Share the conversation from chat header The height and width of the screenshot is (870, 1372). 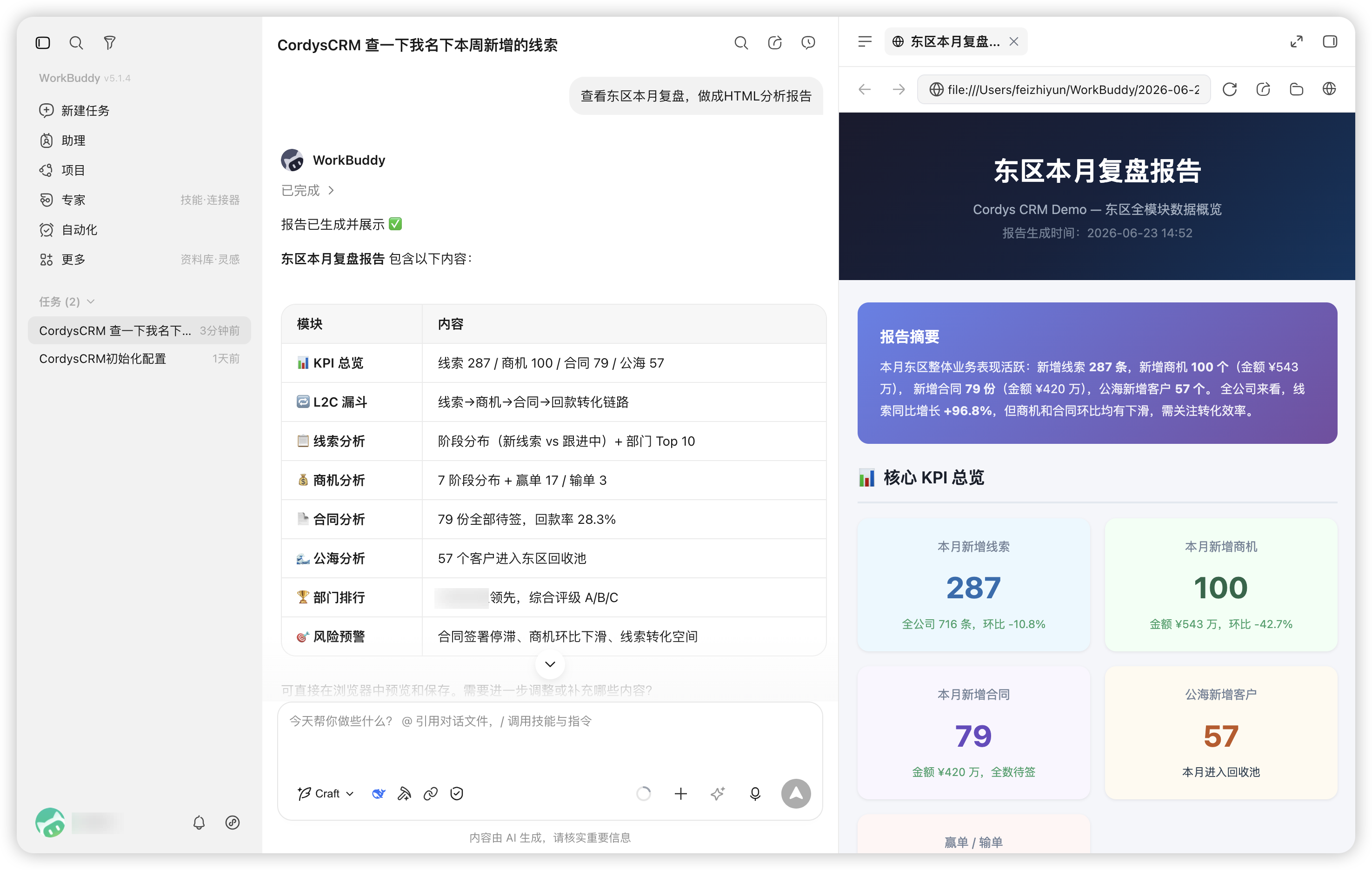click(774, 43)
